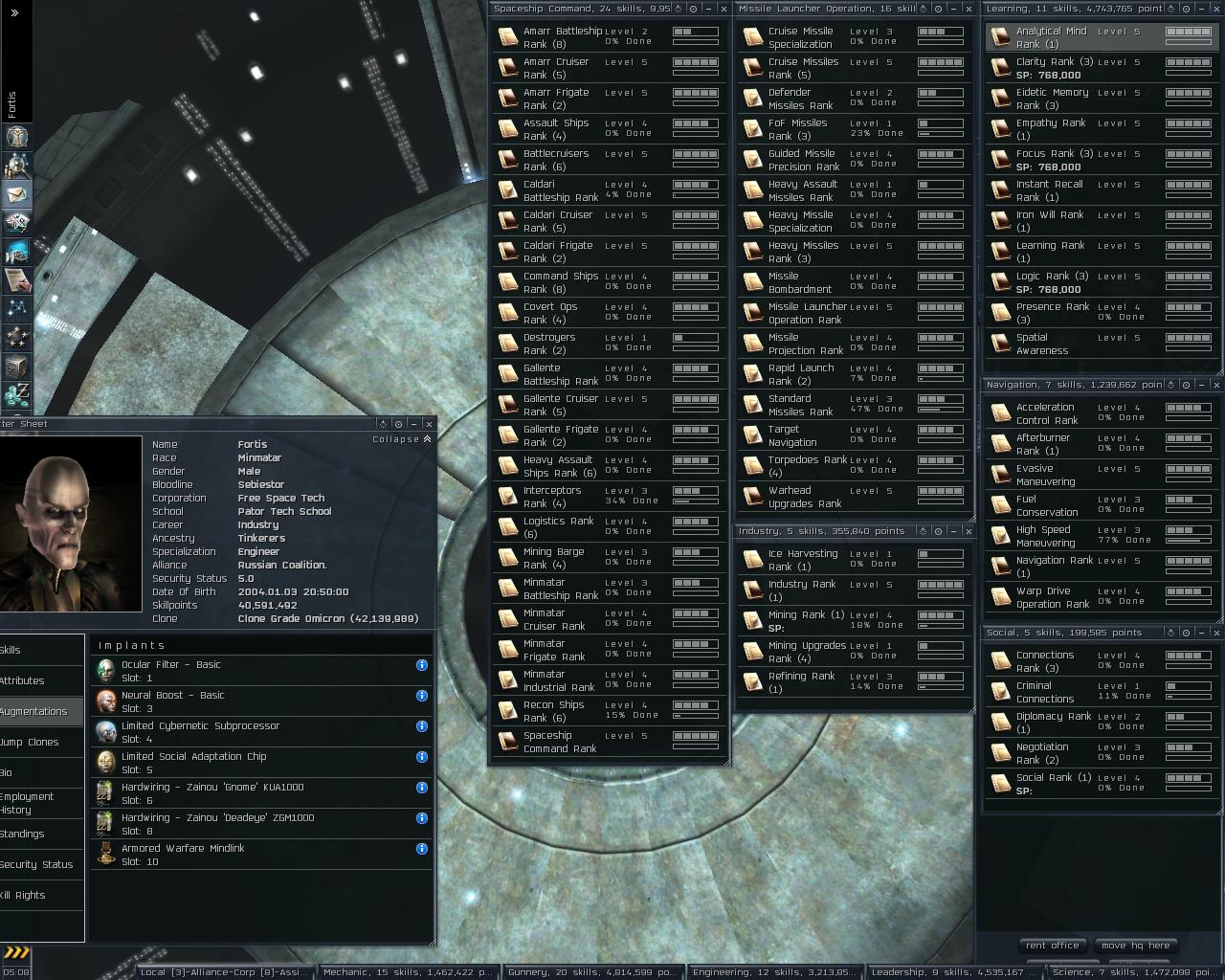Click the Clone Grade Omicron value

[328, 619]
